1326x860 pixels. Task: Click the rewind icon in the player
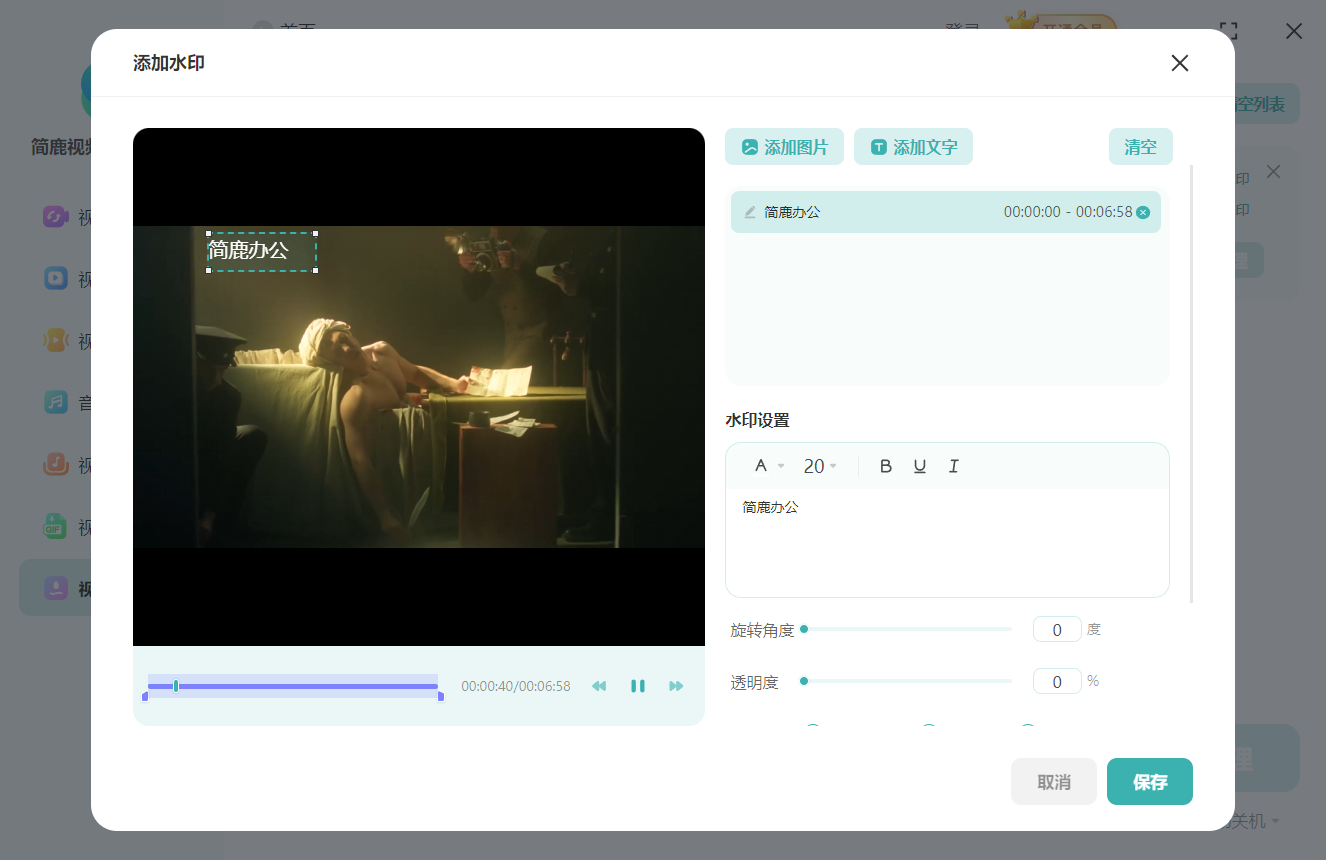599,686
